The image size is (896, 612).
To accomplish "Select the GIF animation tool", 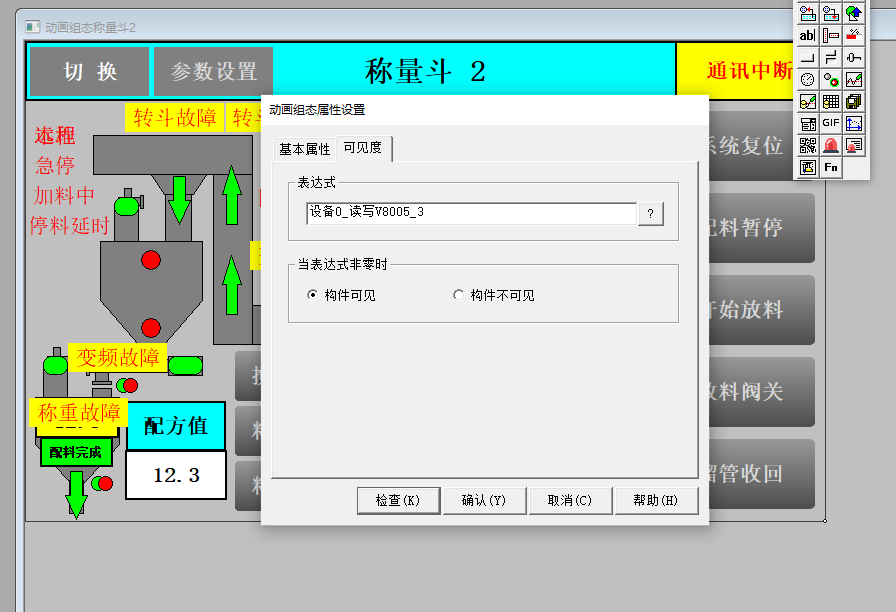I will pyautogui.click(x=830, y=123).
